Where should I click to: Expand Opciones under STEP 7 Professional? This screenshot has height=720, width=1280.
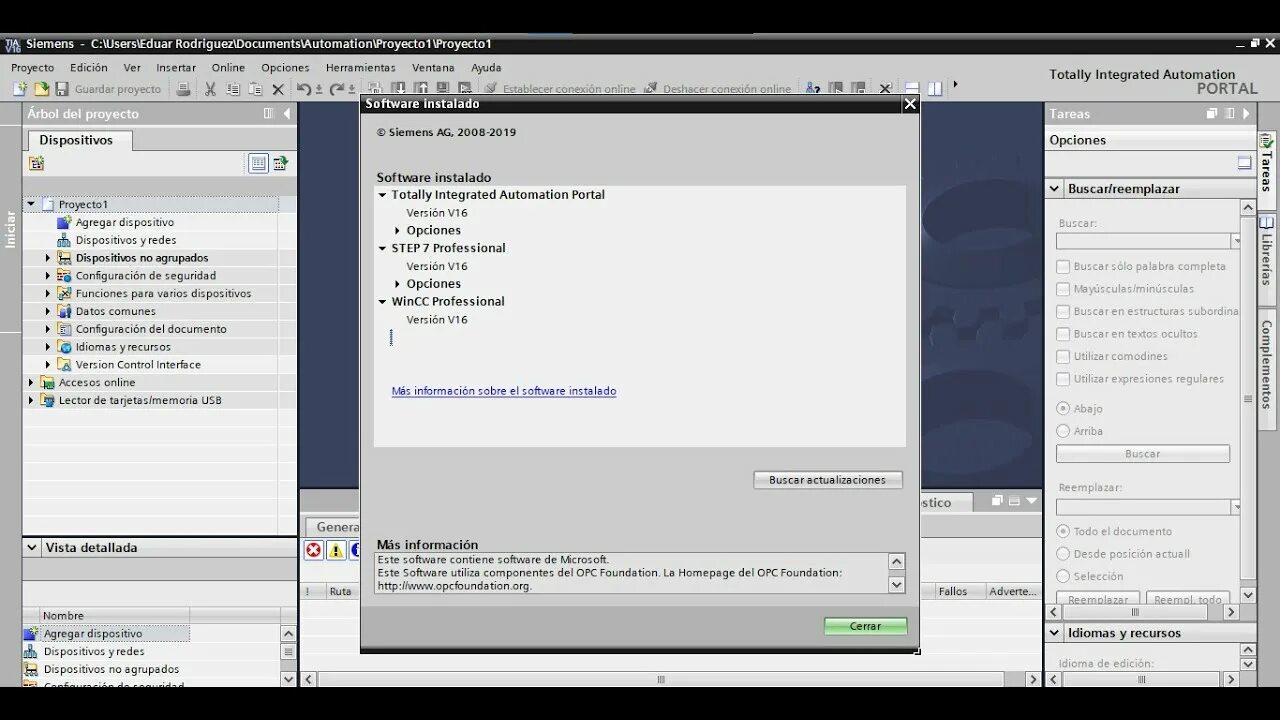[x=397, y=284]
